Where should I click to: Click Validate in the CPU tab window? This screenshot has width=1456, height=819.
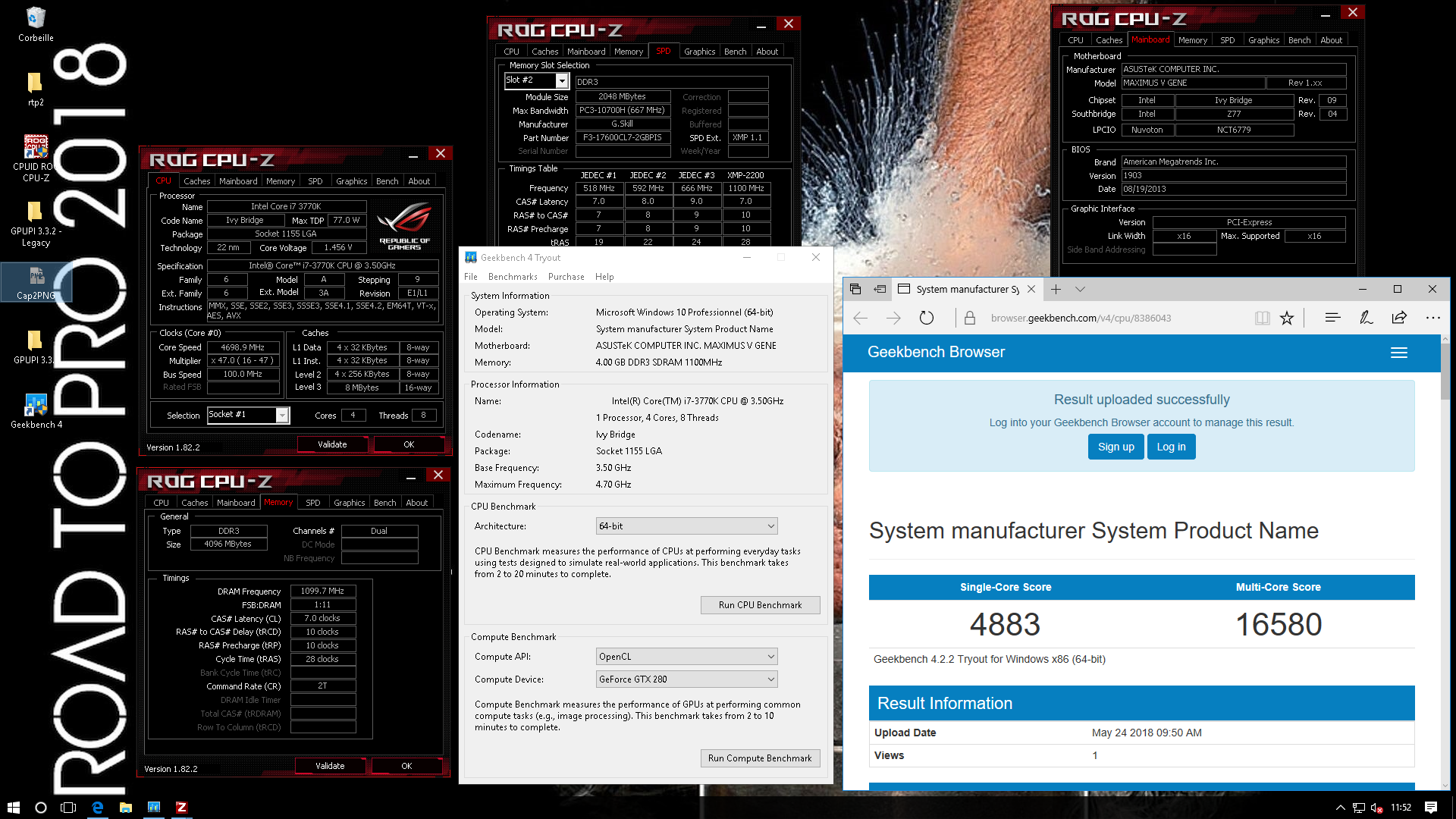[x=332, y=444]
